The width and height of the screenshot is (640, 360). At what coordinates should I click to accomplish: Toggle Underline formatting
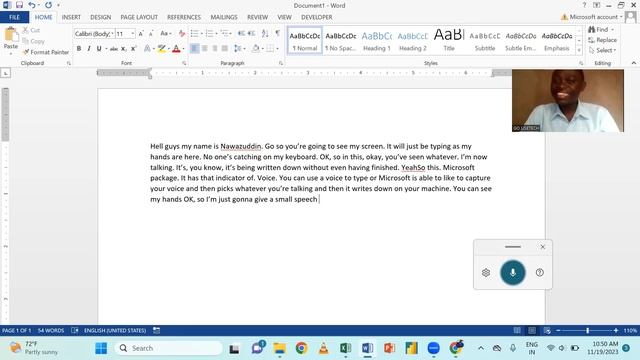[x=99, y=49]
